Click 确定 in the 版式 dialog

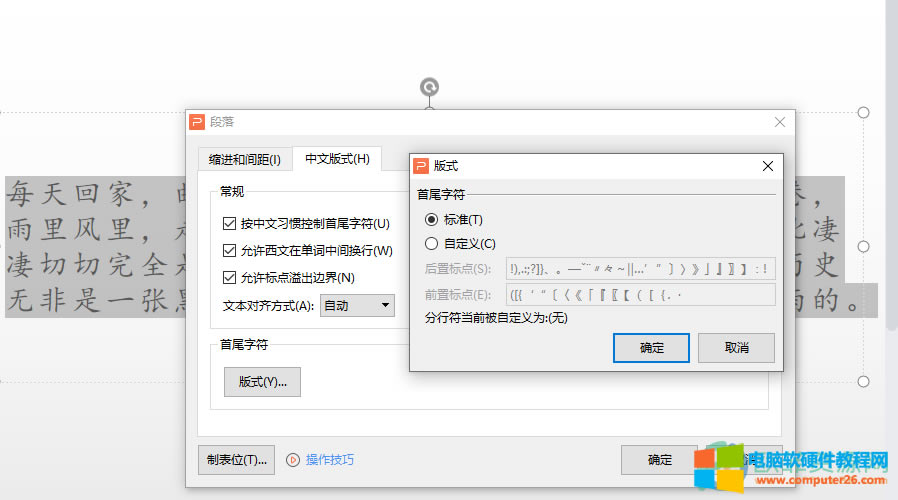pos(651,348)
